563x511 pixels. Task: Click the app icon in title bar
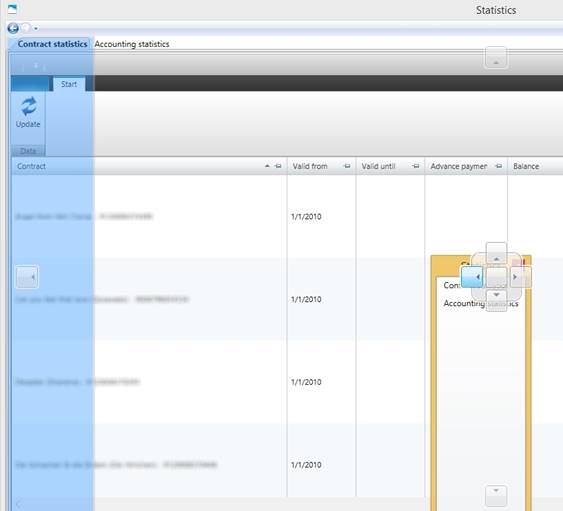coord(12,9)
